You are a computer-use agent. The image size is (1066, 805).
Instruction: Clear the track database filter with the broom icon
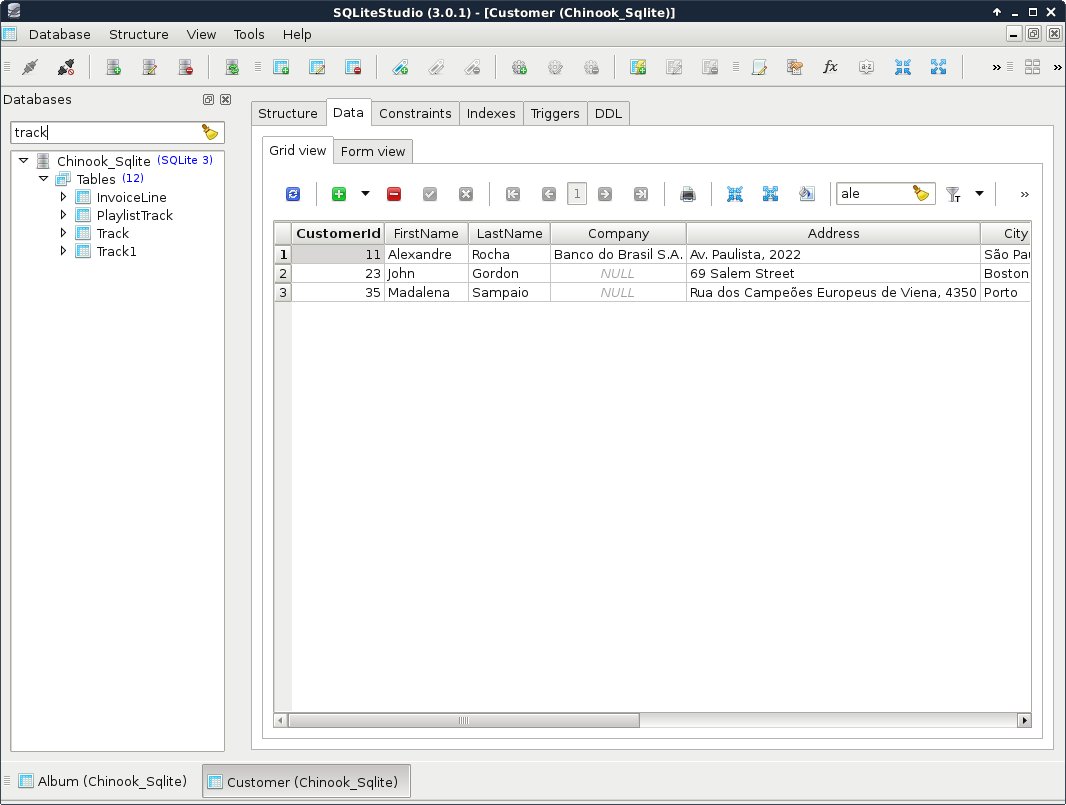210,132
